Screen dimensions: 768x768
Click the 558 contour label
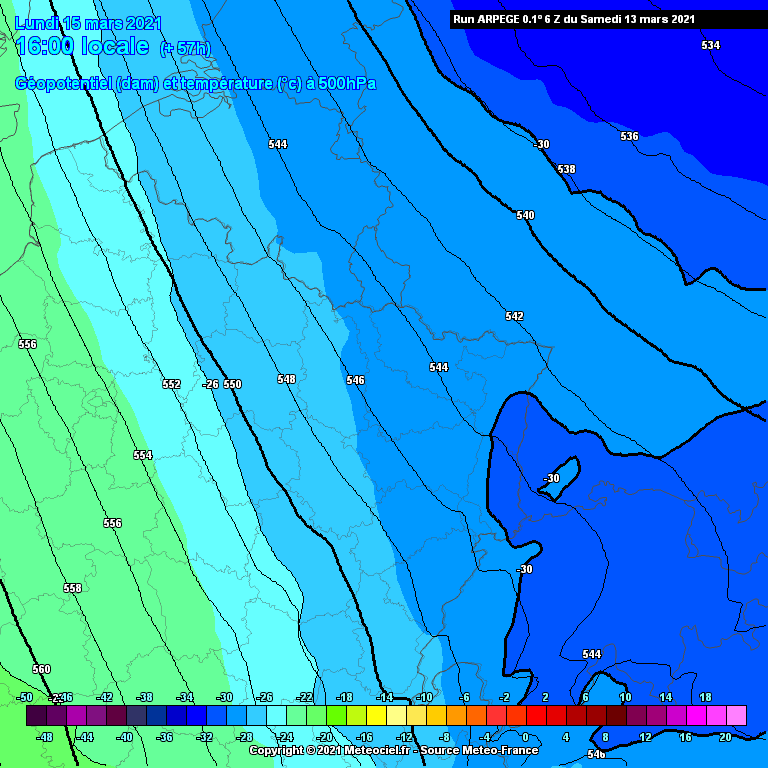tap(72, 588)
